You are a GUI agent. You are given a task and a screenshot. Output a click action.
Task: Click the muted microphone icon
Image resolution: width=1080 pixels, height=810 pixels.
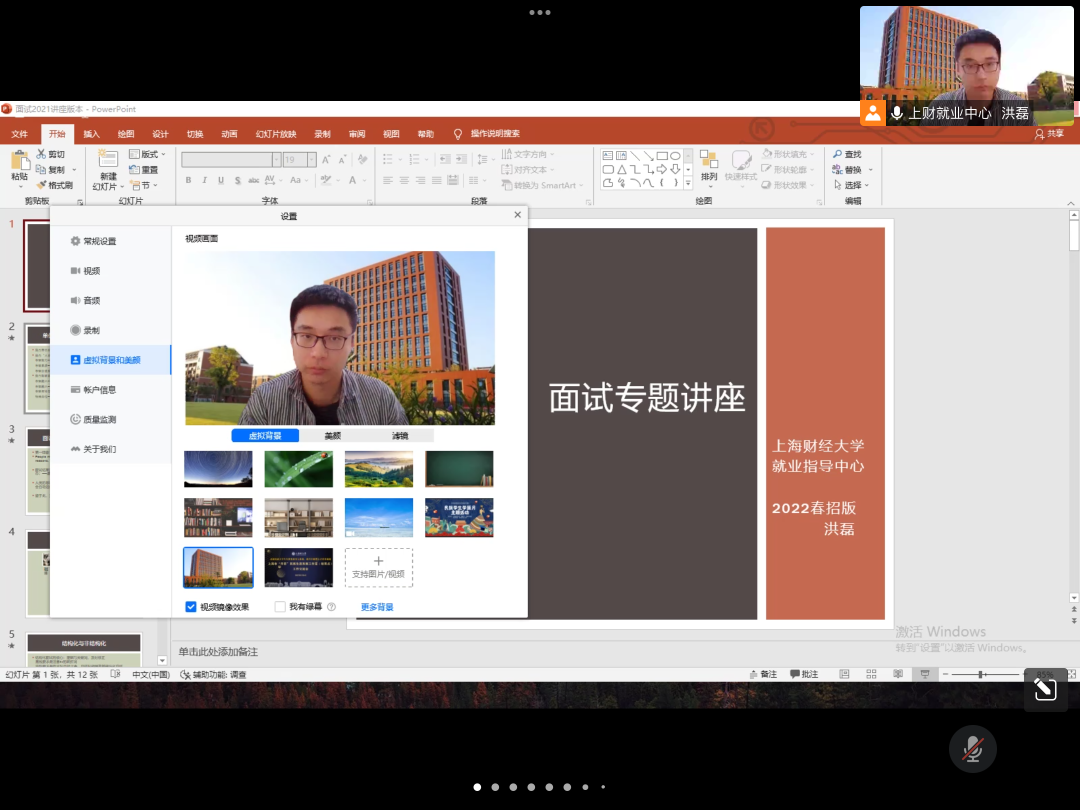(x=972, y=749)
